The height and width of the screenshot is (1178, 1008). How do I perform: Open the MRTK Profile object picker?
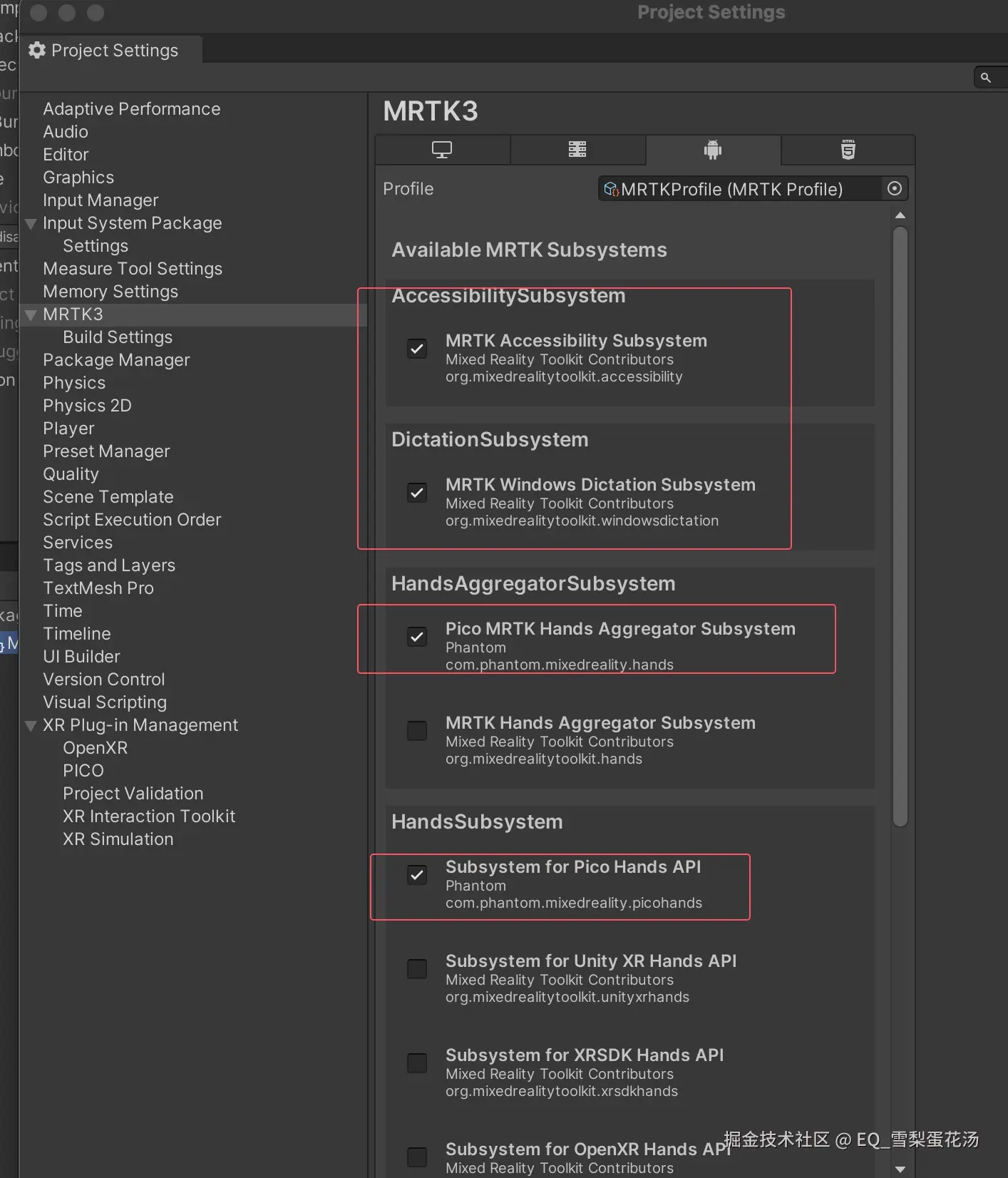[895, 189]
